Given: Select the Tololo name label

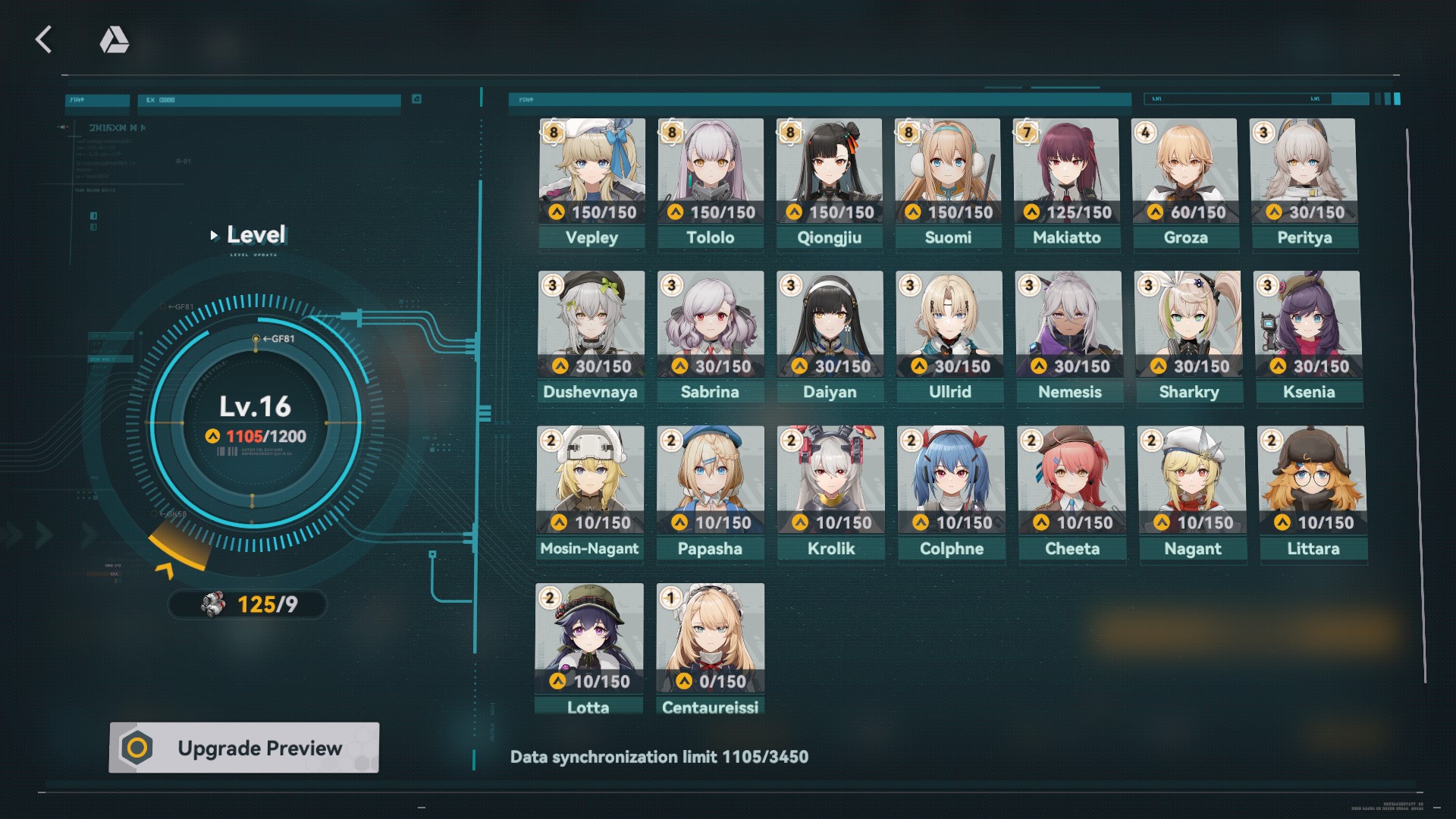Looking at the screenshot, I should (x=711, y=237).
